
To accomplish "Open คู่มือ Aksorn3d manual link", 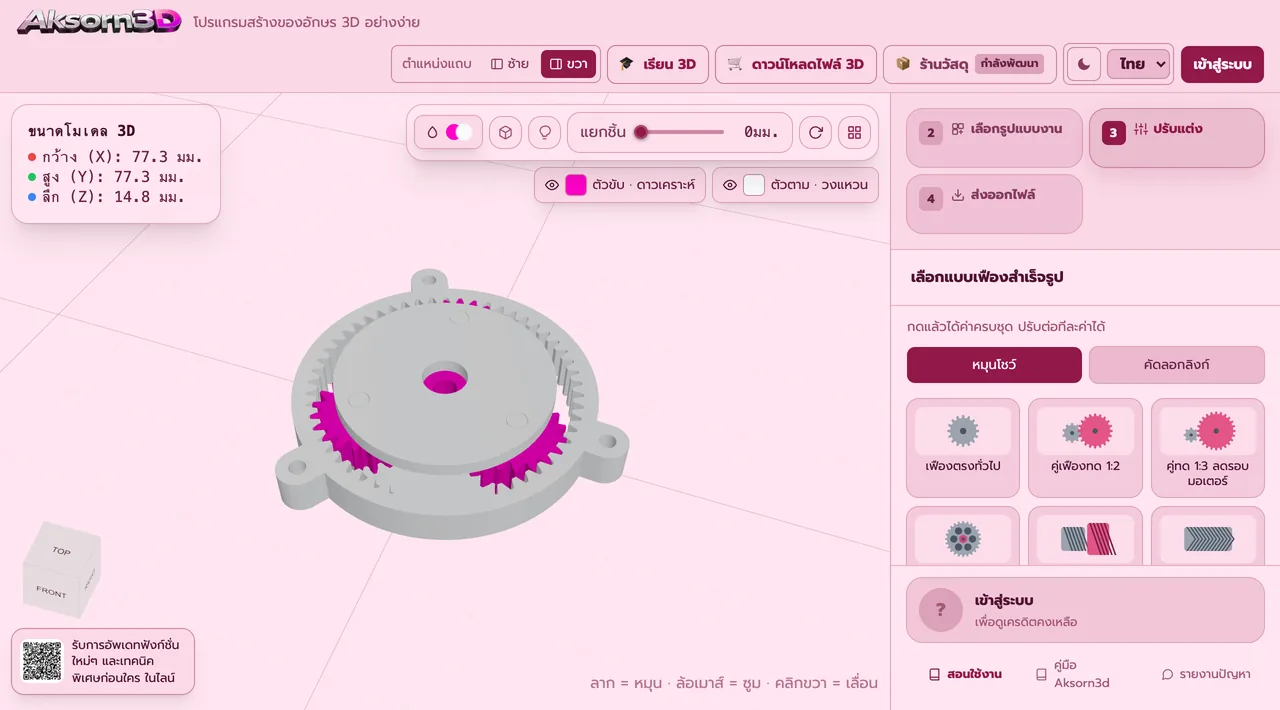I will pyautogui.click(x=1073, y=674).
